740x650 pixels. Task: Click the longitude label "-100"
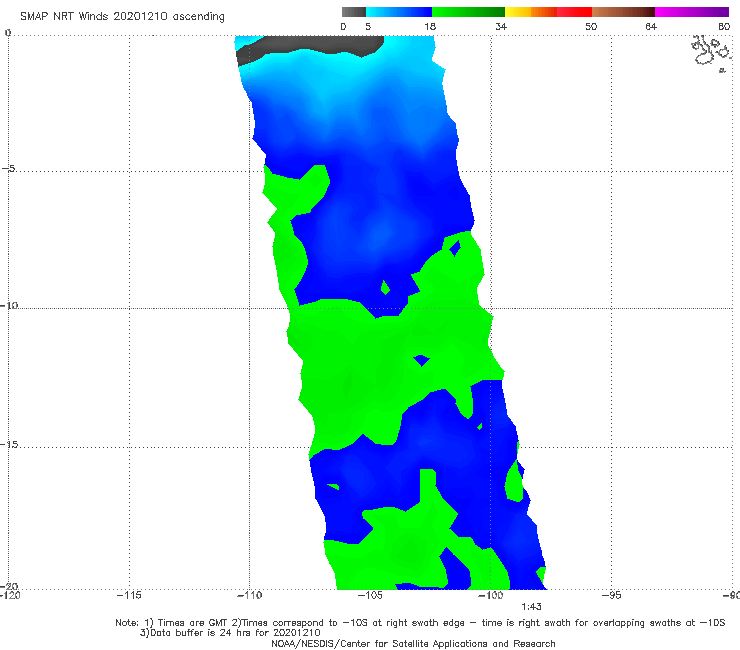(x=490, y=595)
